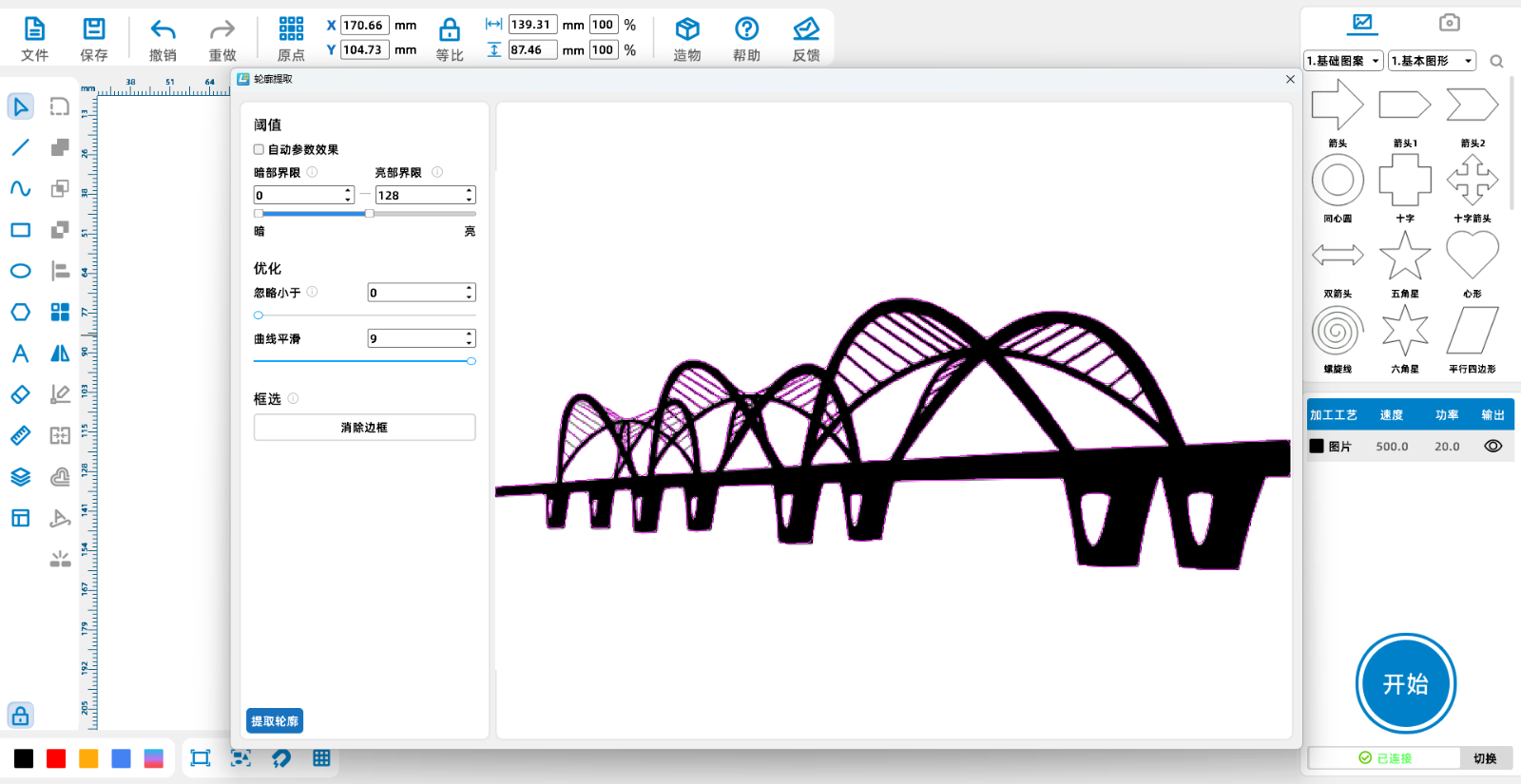The image size is (1521, 784).
Task: Select the ellipse drawing tool
Action: tap(20, 271)
